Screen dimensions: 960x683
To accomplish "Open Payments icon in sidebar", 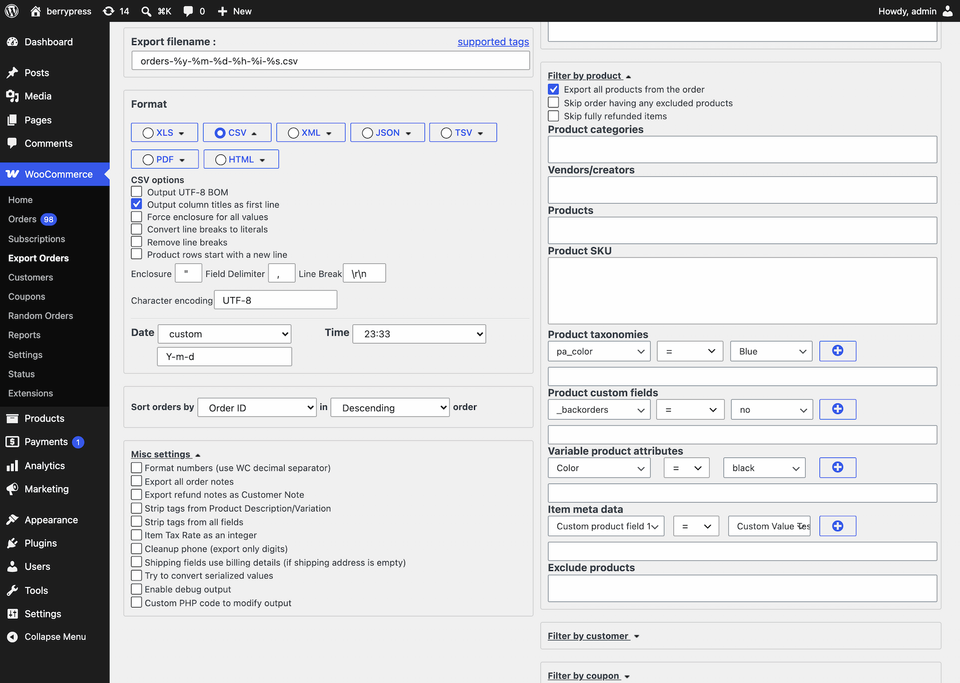I will (12, 441).
